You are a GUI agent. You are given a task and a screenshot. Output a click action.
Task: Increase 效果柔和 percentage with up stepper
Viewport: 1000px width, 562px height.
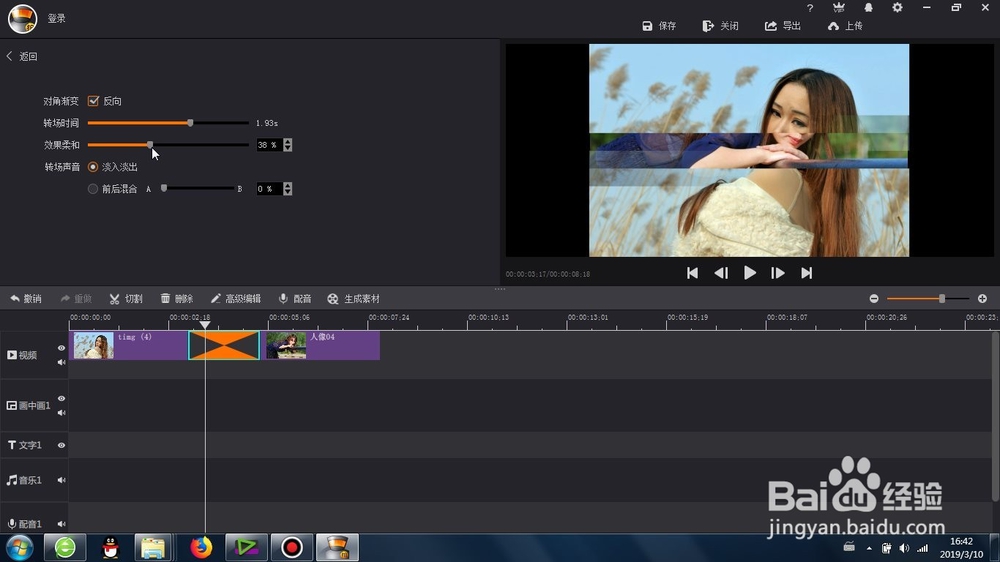(288, 142)
